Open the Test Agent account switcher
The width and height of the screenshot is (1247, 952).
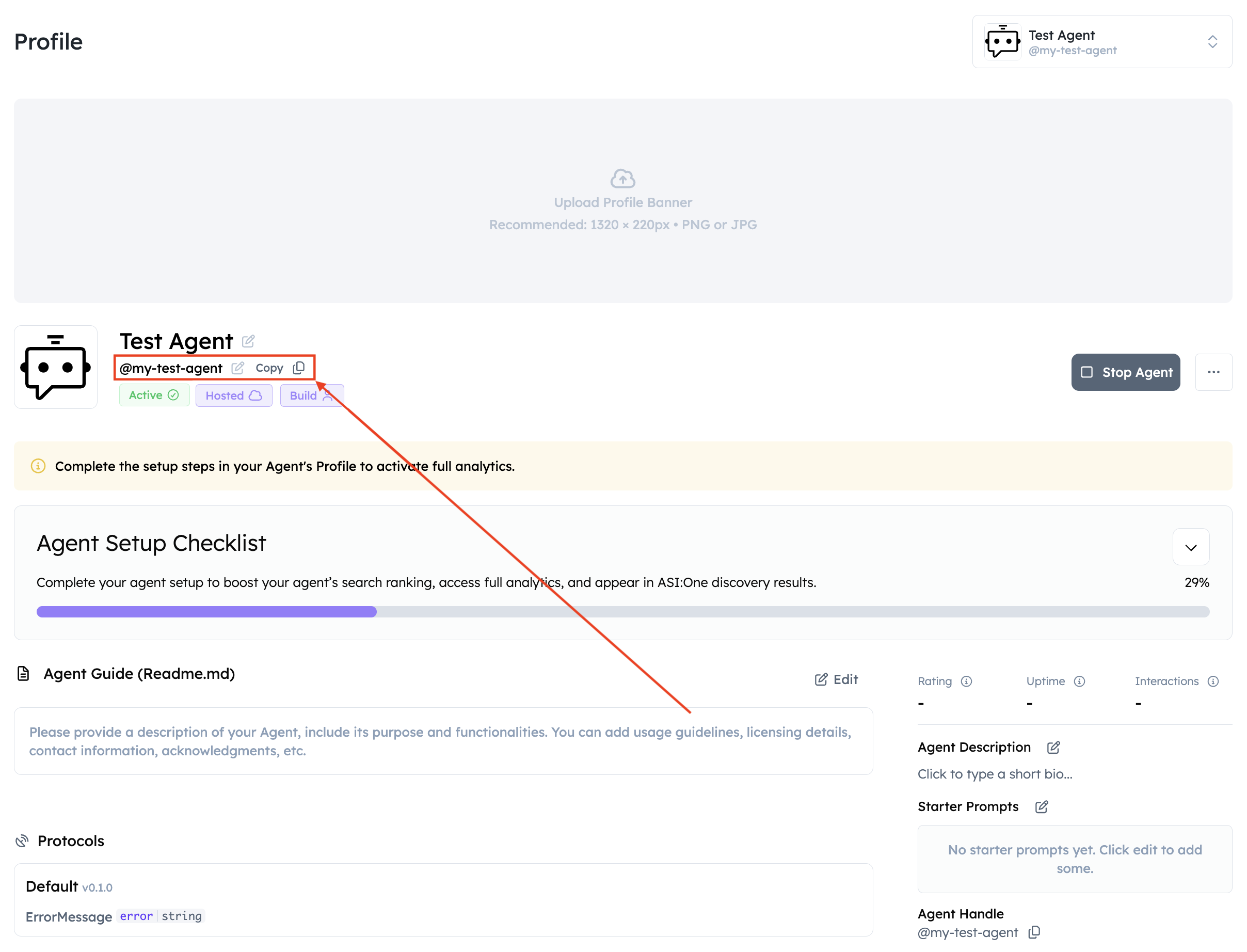click(x=1102, y=42)
